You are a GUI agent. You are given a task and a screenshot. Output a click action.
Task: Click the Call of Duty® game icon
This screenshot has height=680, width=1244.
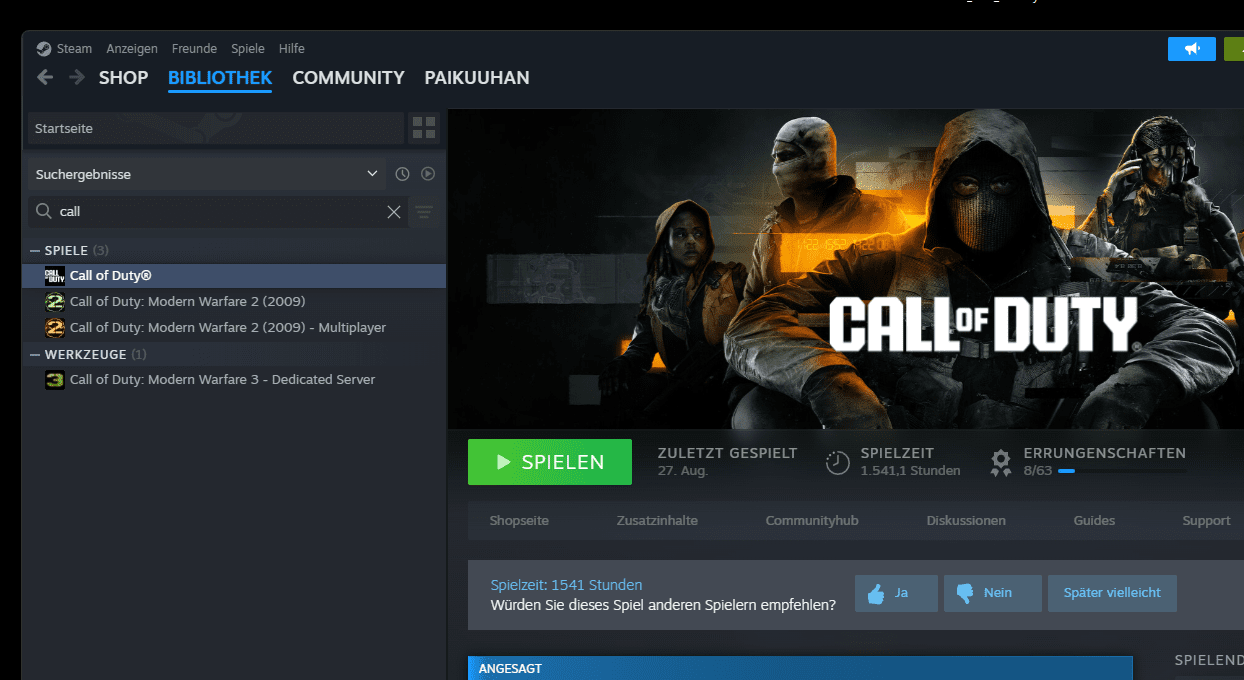point(55,276)
